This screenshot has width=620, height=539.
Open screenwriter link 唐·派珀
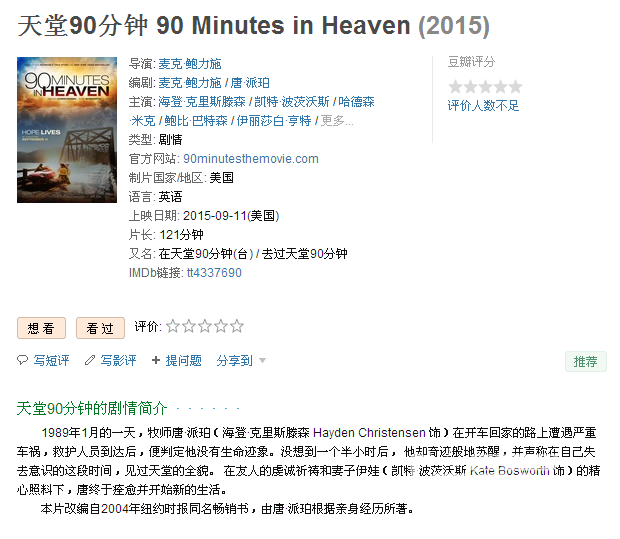250,83
